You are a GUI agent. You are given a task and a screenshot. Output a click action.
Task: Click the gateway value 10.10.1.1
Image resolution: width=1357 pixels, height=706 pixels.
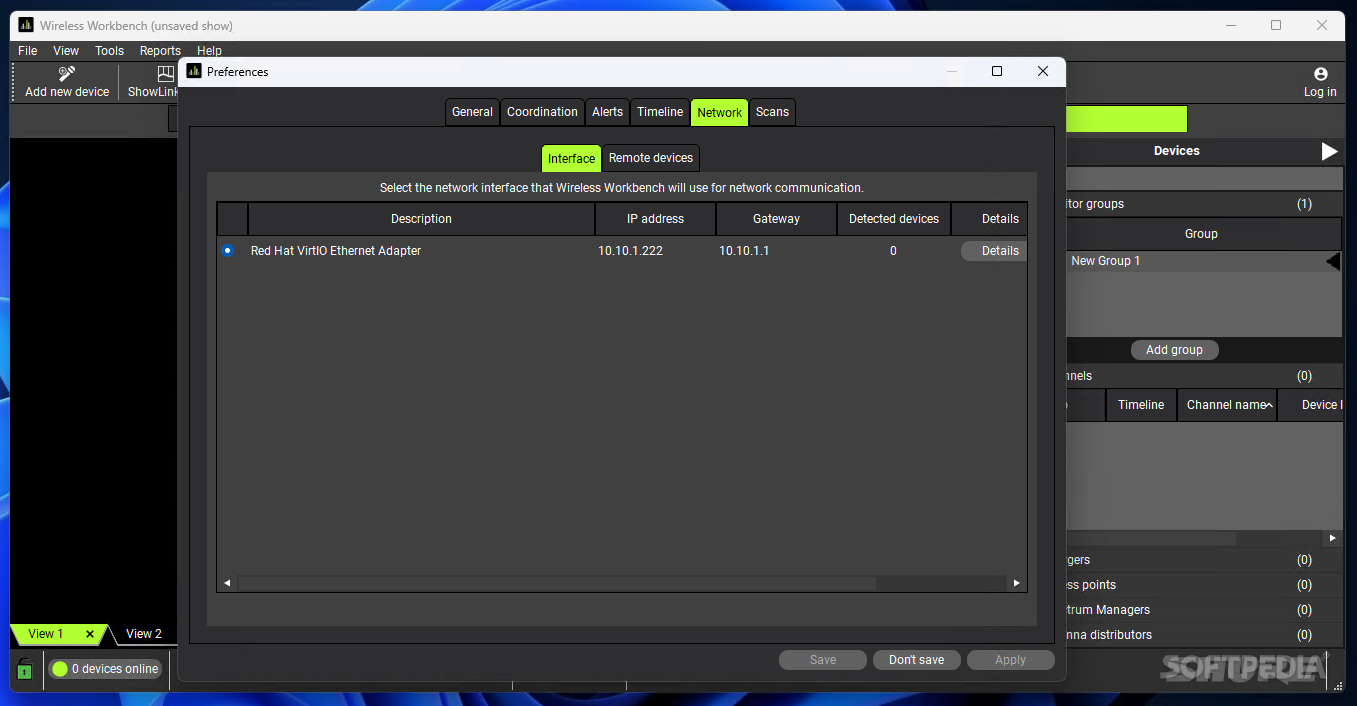744,251
